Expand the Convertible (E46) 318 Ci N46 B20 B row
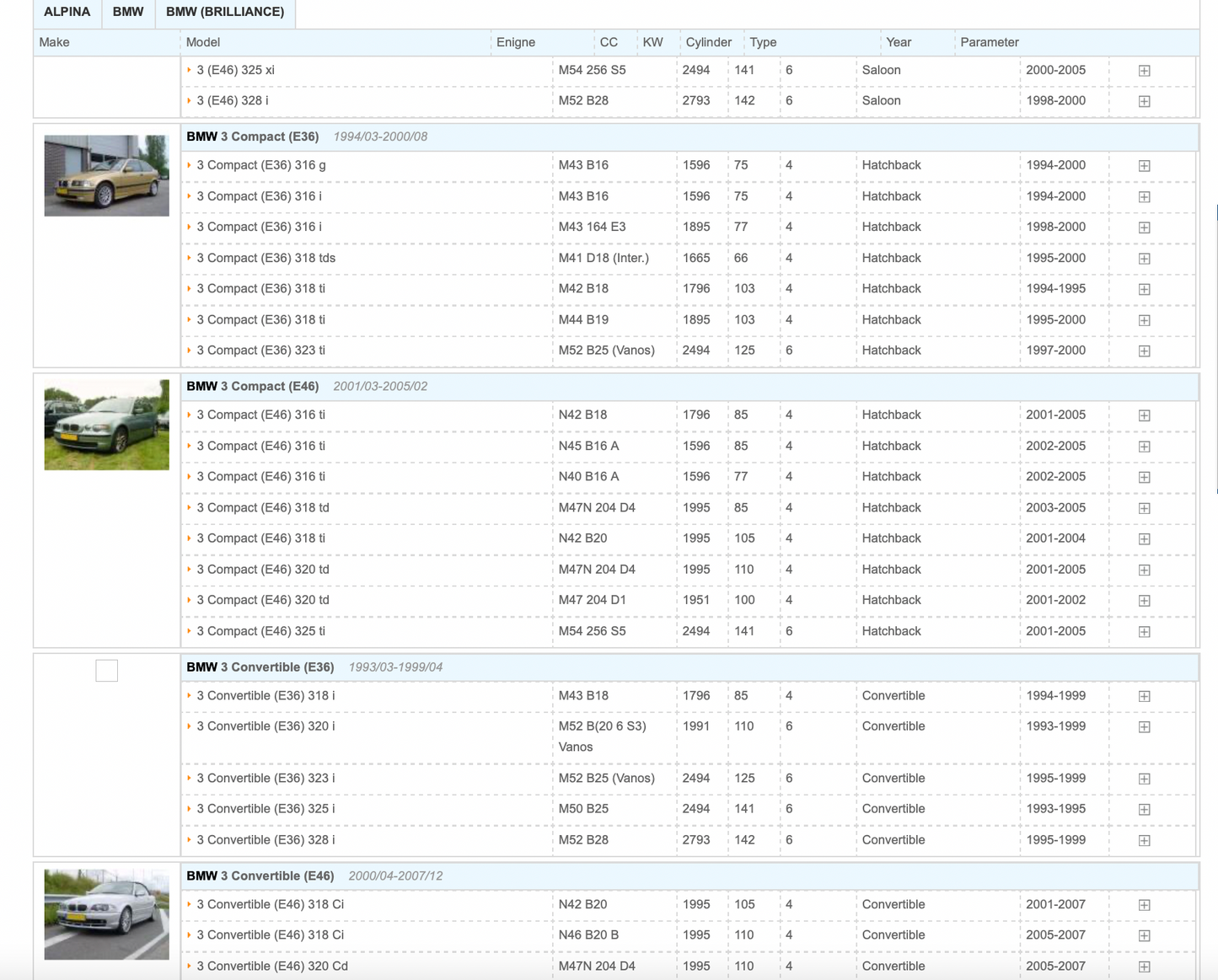Image resolution: width=1218 pixels, height=980 pixels. point(1144,935)
